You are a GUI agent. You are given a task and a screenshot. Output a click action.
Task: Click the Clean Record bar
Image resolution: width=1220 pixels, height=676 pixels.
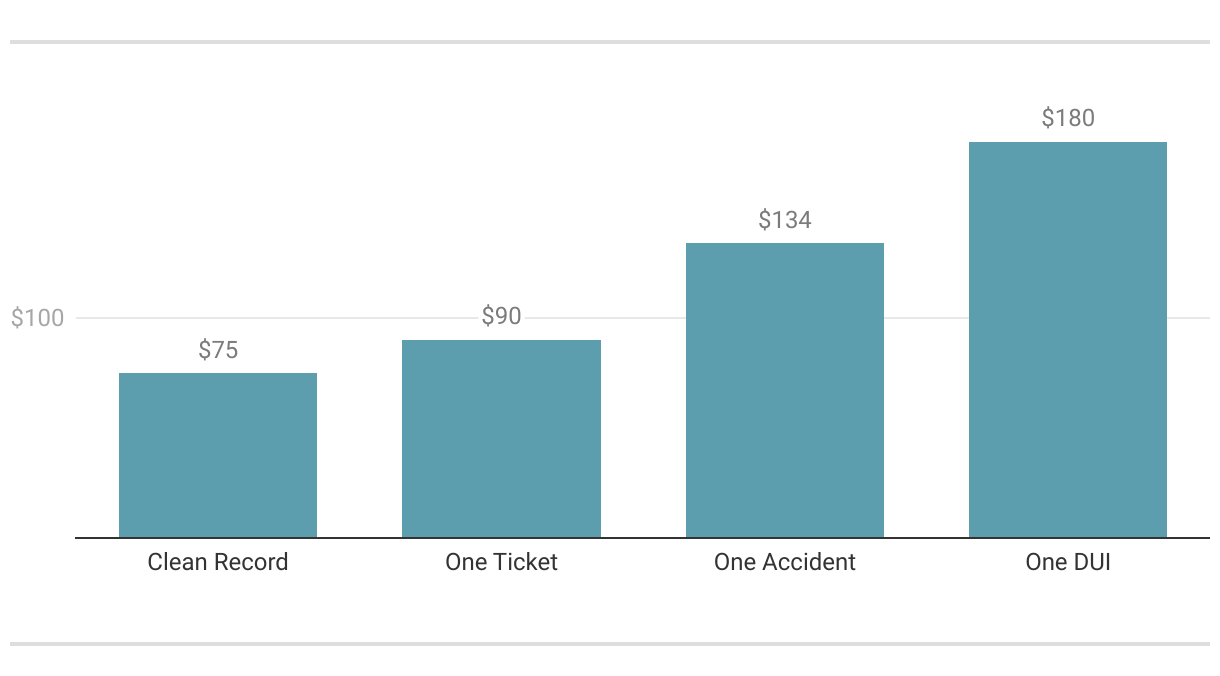click(x=218, y=455)
